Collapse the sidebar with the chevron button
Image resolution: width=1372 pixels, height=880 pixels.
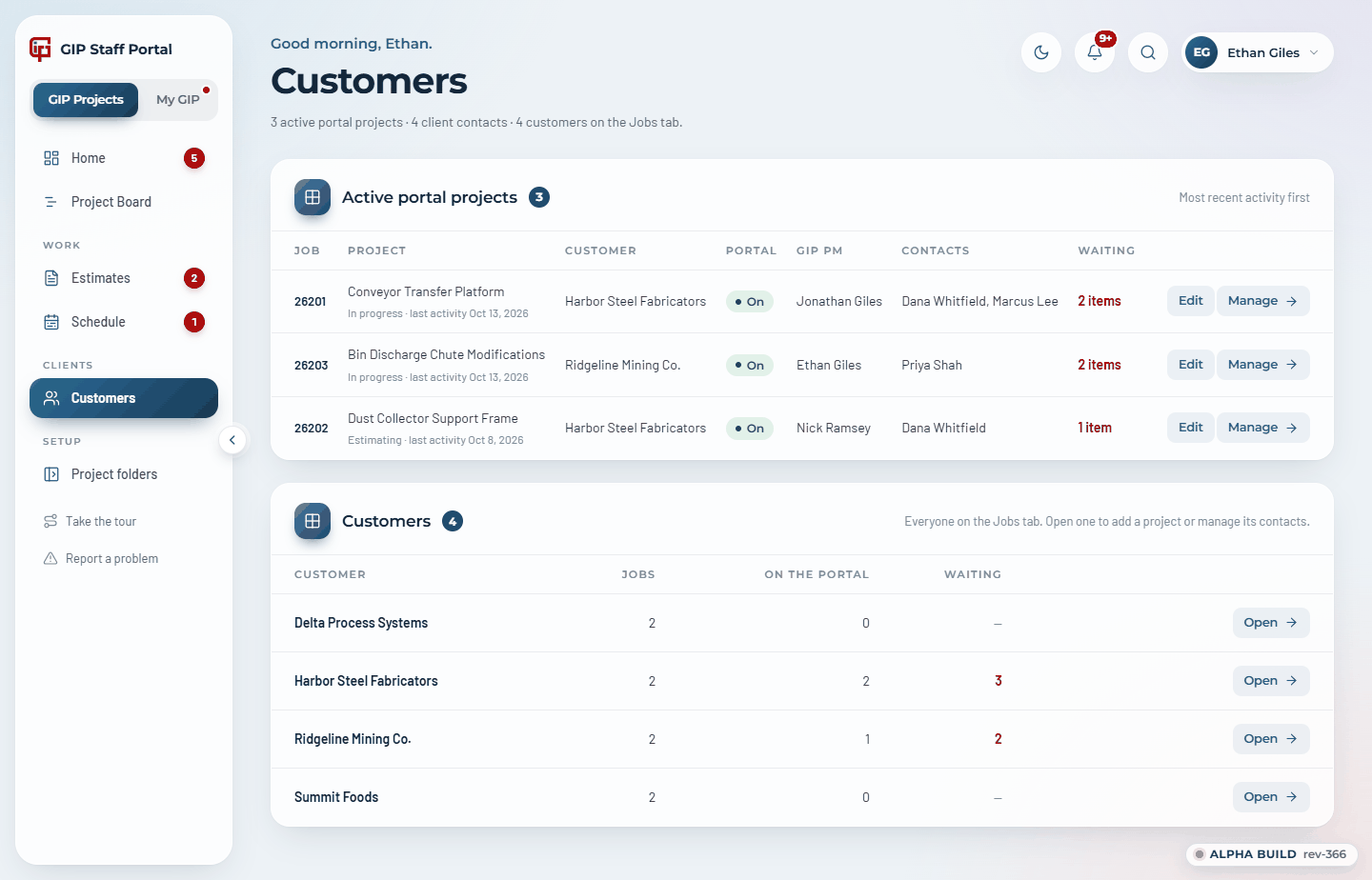click(x=232, y=440)
